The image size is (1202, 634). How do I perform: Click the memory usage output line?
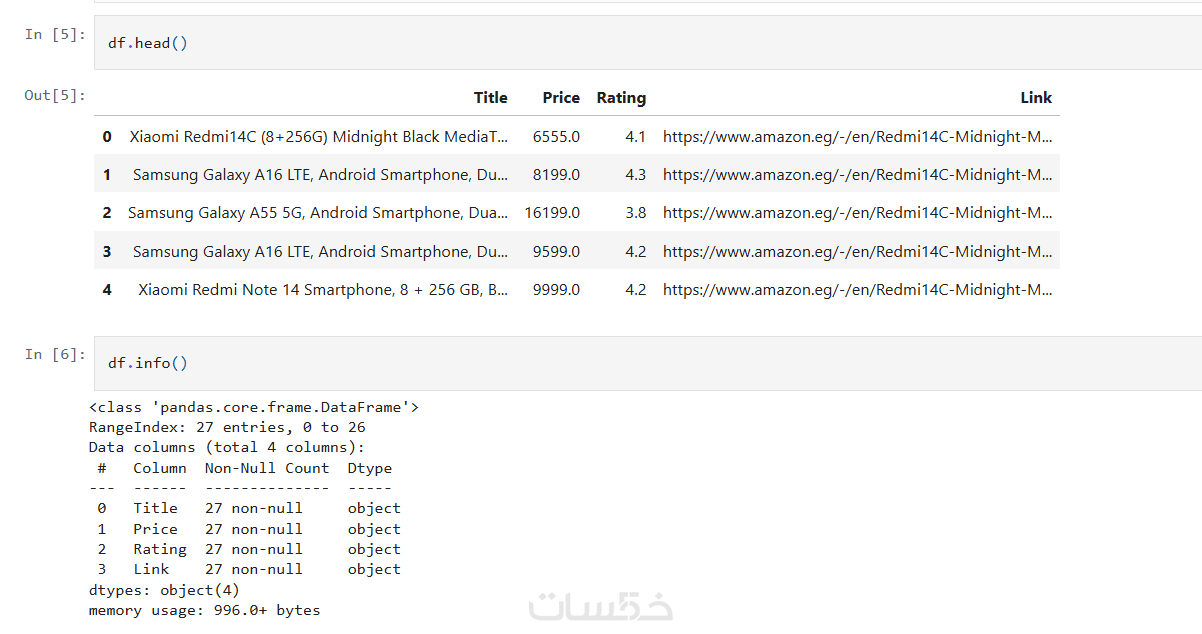[204, 610]
